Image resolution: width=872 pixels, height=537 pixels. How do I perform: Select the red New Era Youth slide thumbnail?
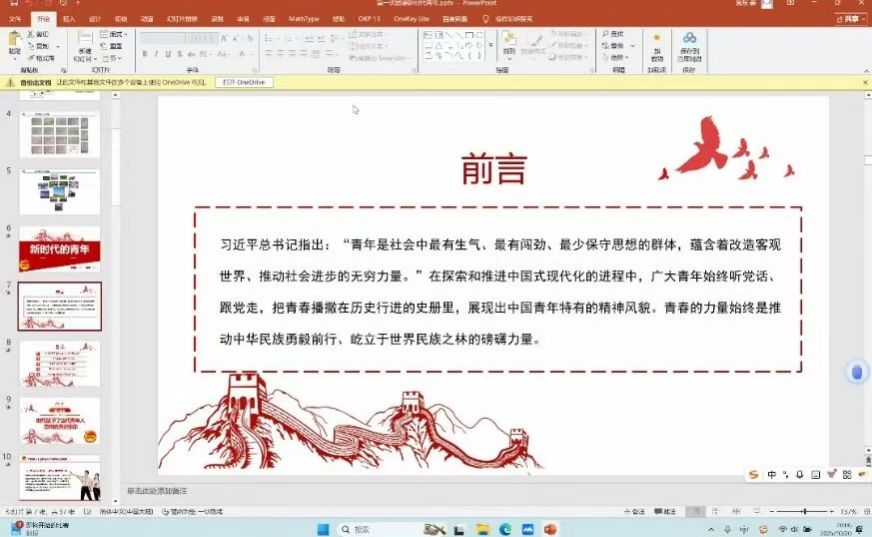click(x=60, y=248)
